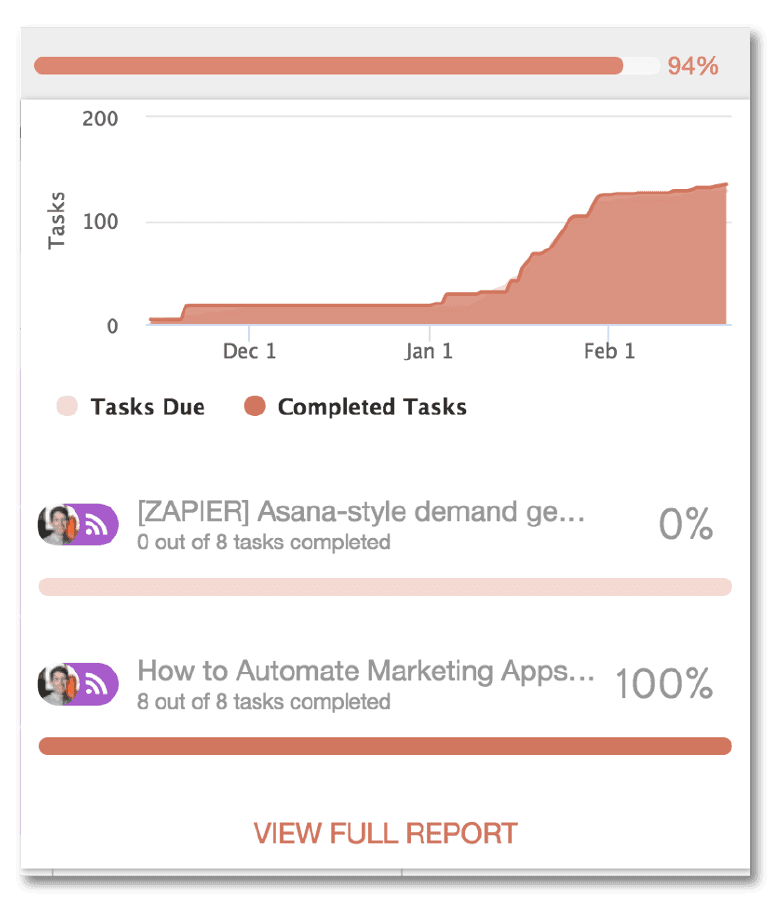Select the Feb 1 date on chart axis
This screenshot has width=769, height=919.
tap(608, 351)
